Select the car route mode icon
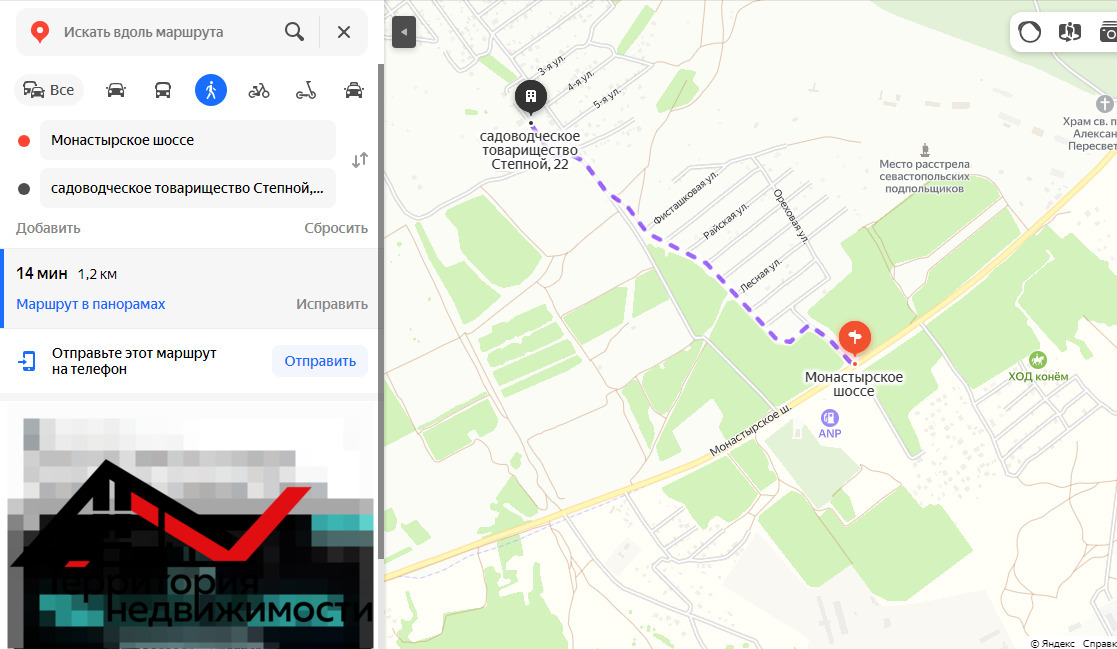 [x=115, y=90]
